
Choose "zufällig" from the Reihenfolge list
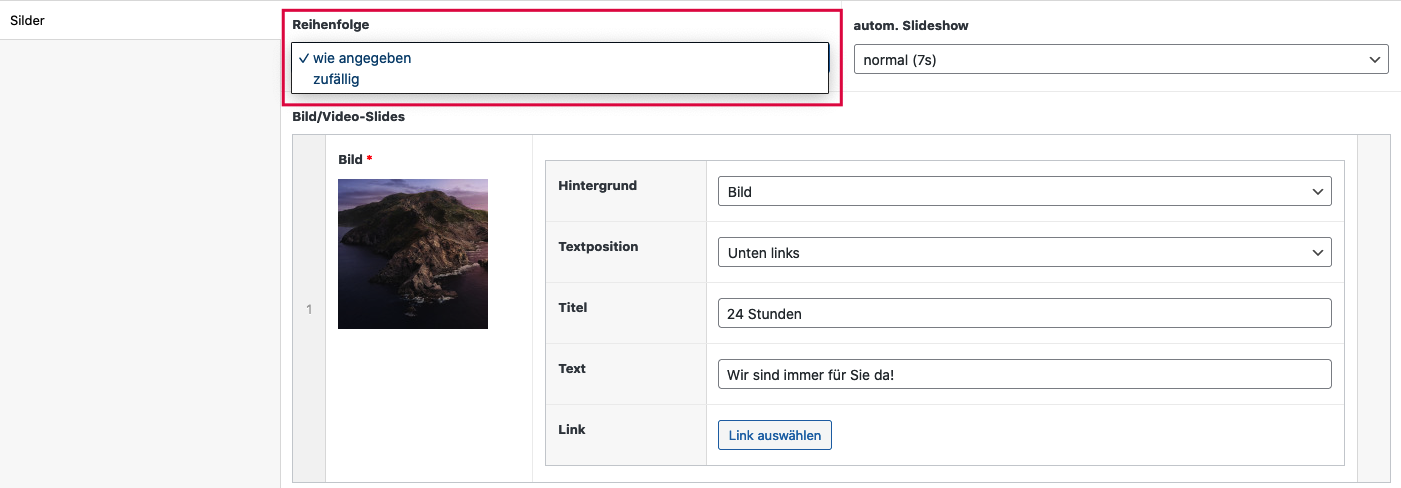[x=336, y=79]
